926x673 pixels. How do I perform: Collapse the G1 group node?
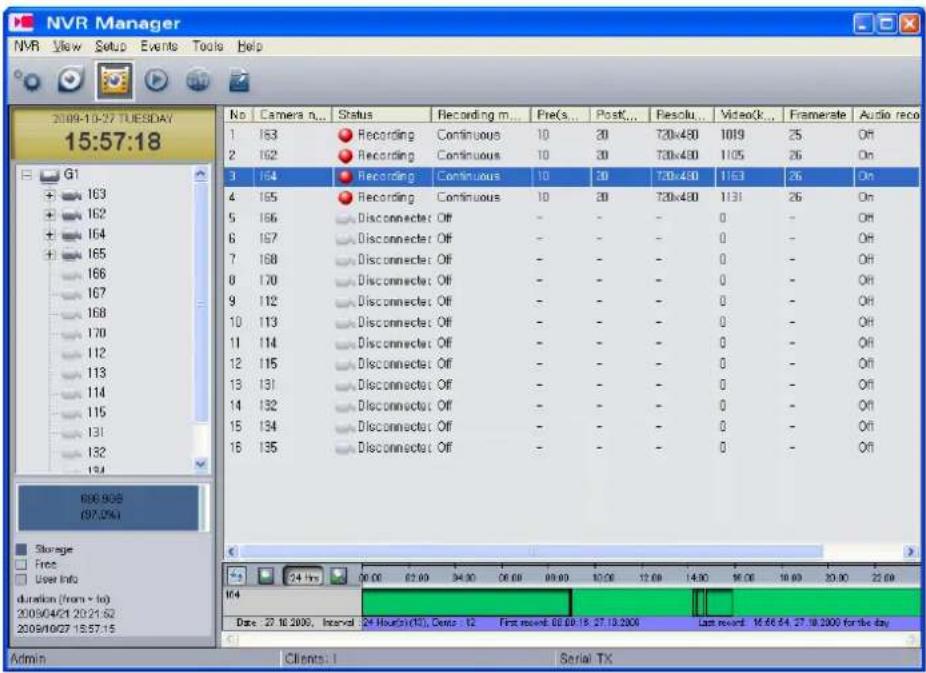(x=27, y=175)
